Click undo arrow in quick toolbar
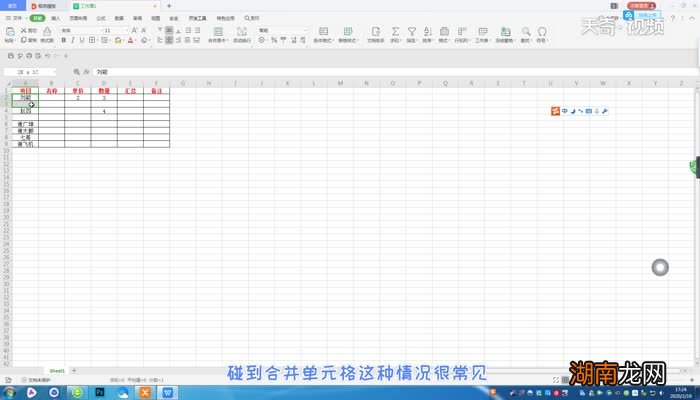 pos(47,56)
